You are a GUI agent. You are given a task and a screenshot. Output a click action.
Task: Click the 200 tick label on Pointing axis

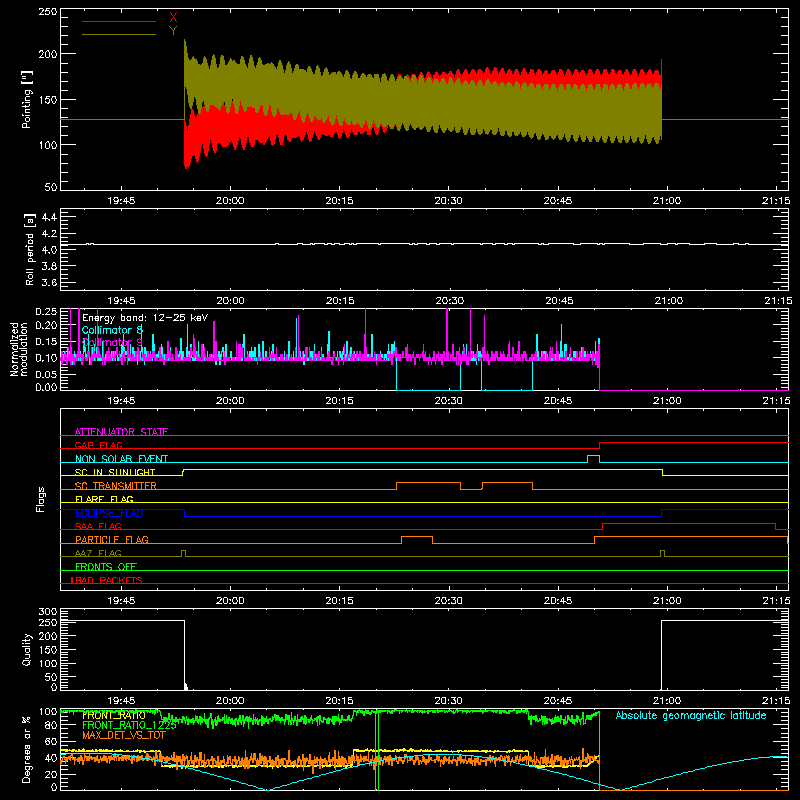click(x=47, y=54)
